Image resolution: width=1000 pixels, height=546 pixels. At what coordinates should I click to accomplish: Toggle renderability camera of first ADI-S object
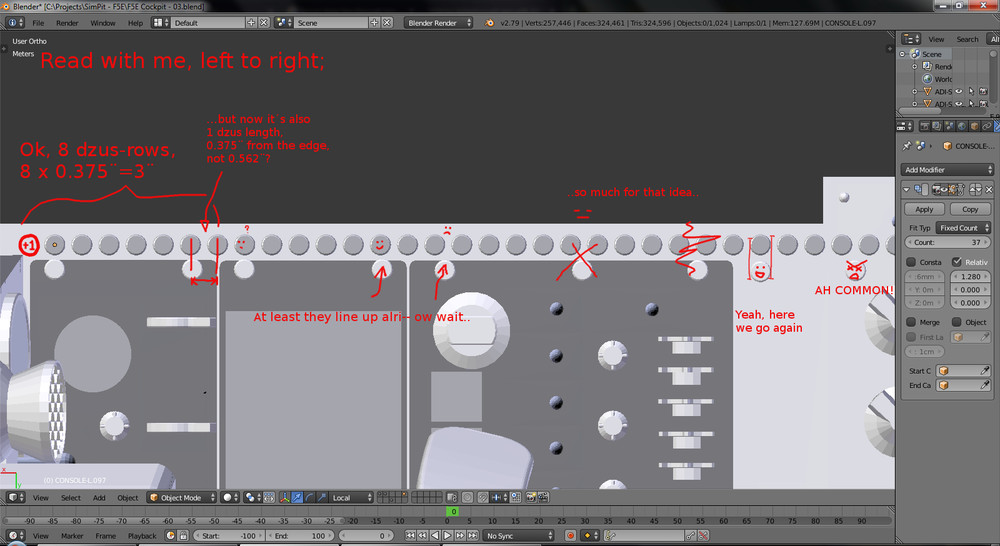[x=983, y=91]
